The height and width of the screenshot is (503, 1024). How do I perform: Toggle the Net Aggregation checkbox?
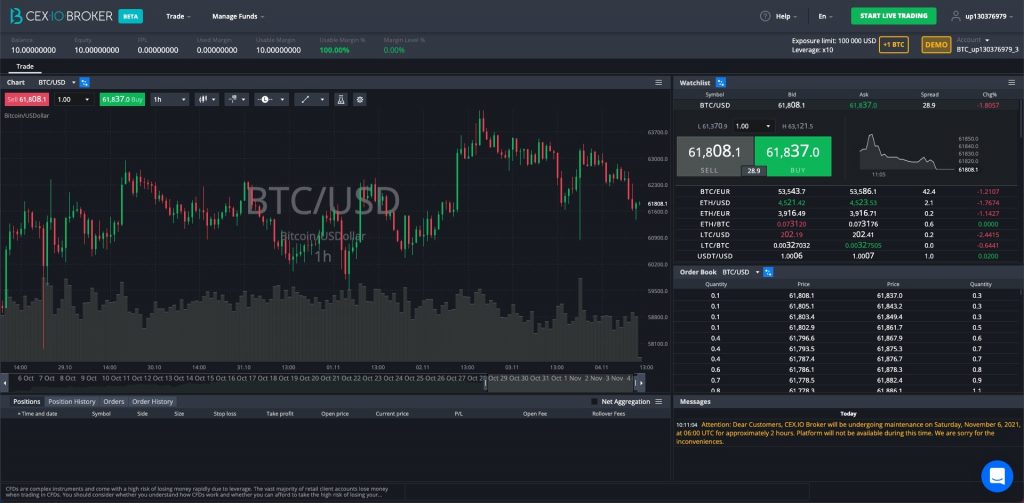[x=594, y=401]
